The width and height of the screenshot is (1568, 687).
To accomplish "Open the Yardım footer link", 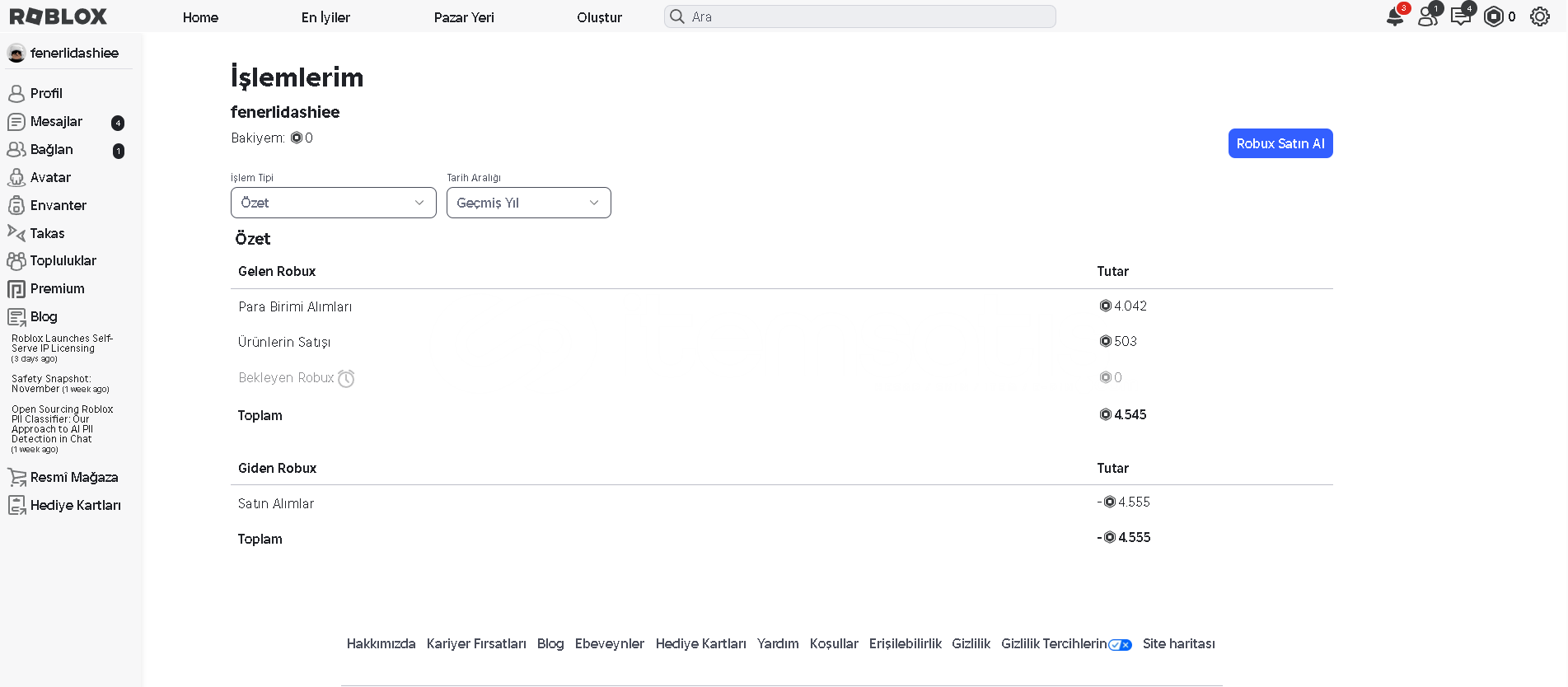I will tap(777, 643).
